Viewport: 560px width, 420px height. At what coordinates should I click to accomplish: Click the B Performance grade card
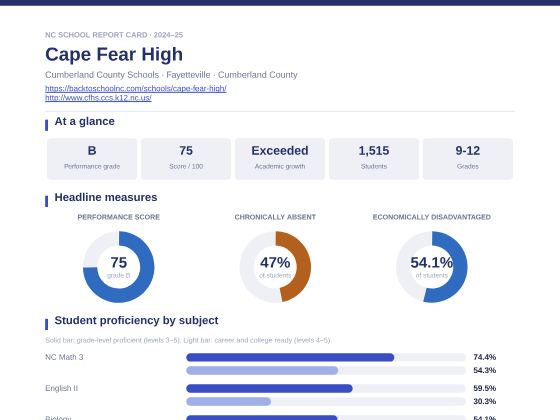[92, 159]
